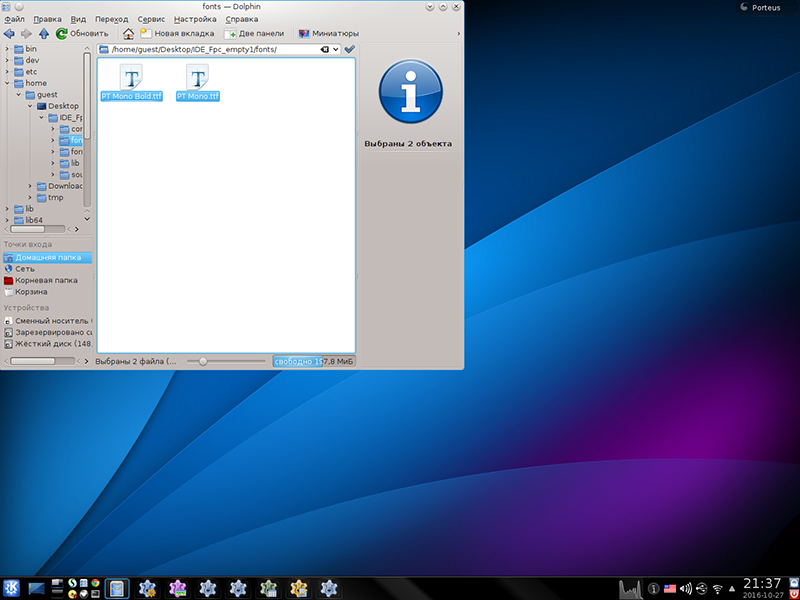This screenshot has width=800, height=600.
Task: Open the Правка menu
Action: coord(47,19)
